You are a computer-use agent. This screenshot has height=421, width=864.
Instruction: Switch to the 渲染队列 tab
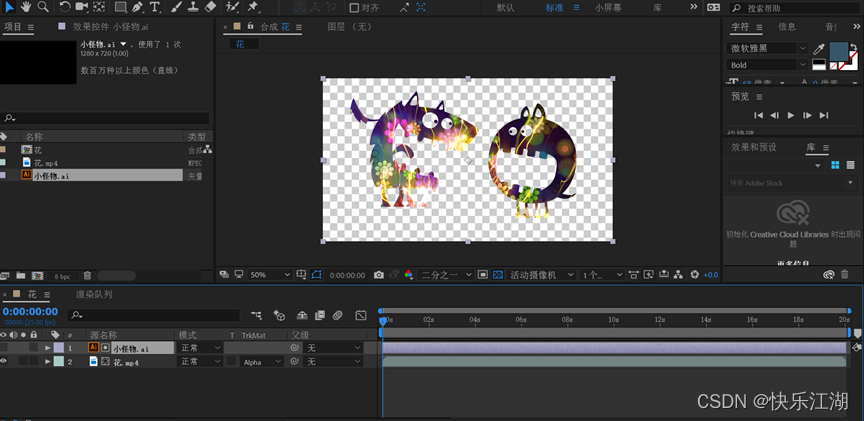click(94, 294)
